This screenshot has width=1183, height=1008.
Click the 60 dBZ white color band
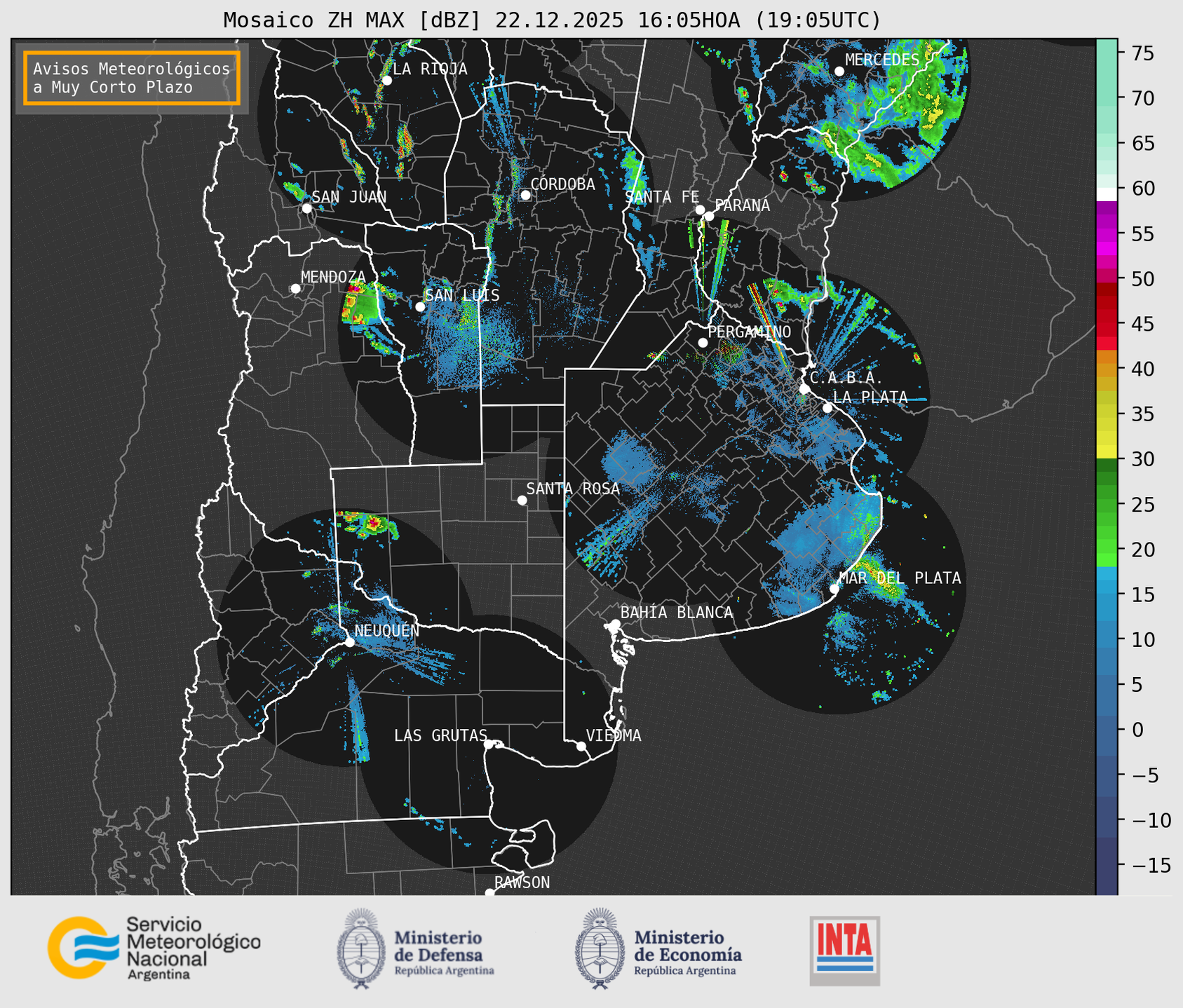coord(1107,193)
